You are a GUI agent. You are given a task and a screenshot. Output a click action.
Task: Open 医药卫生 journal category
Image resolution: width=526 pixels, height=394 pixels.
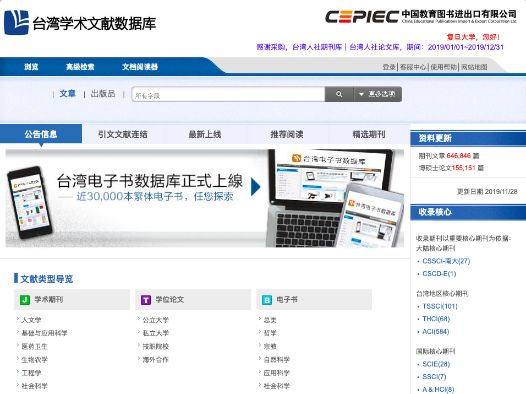click(35, 346)
